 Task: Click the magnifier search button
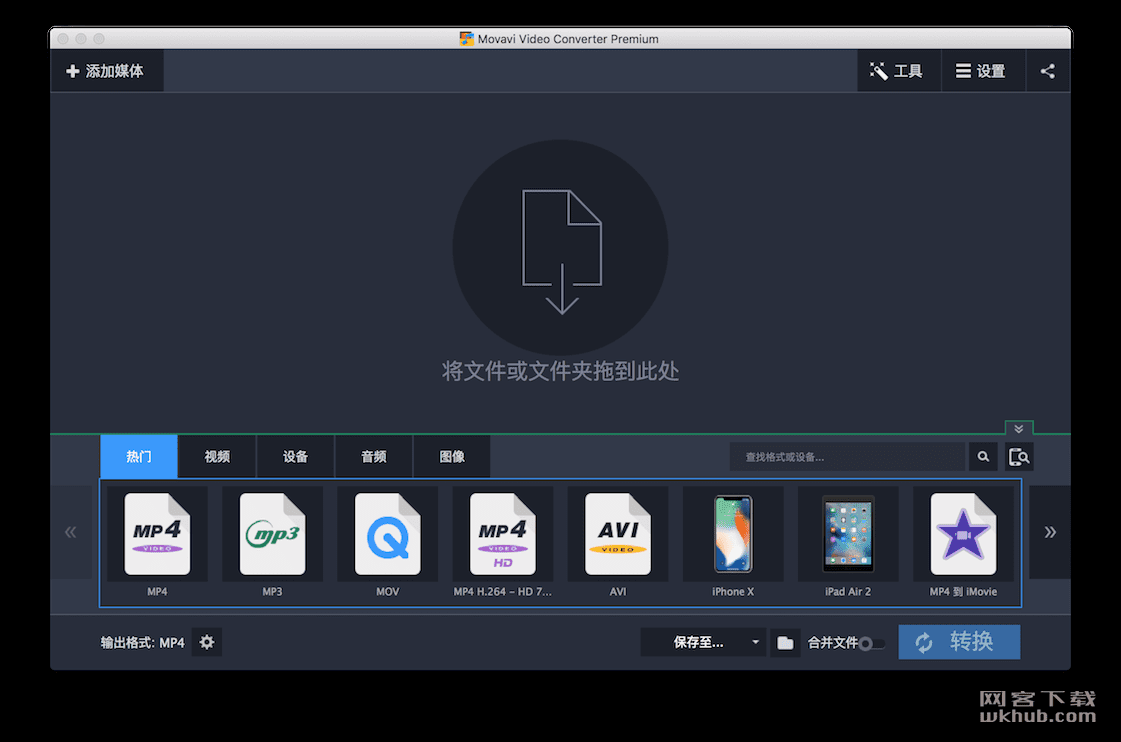983,457
